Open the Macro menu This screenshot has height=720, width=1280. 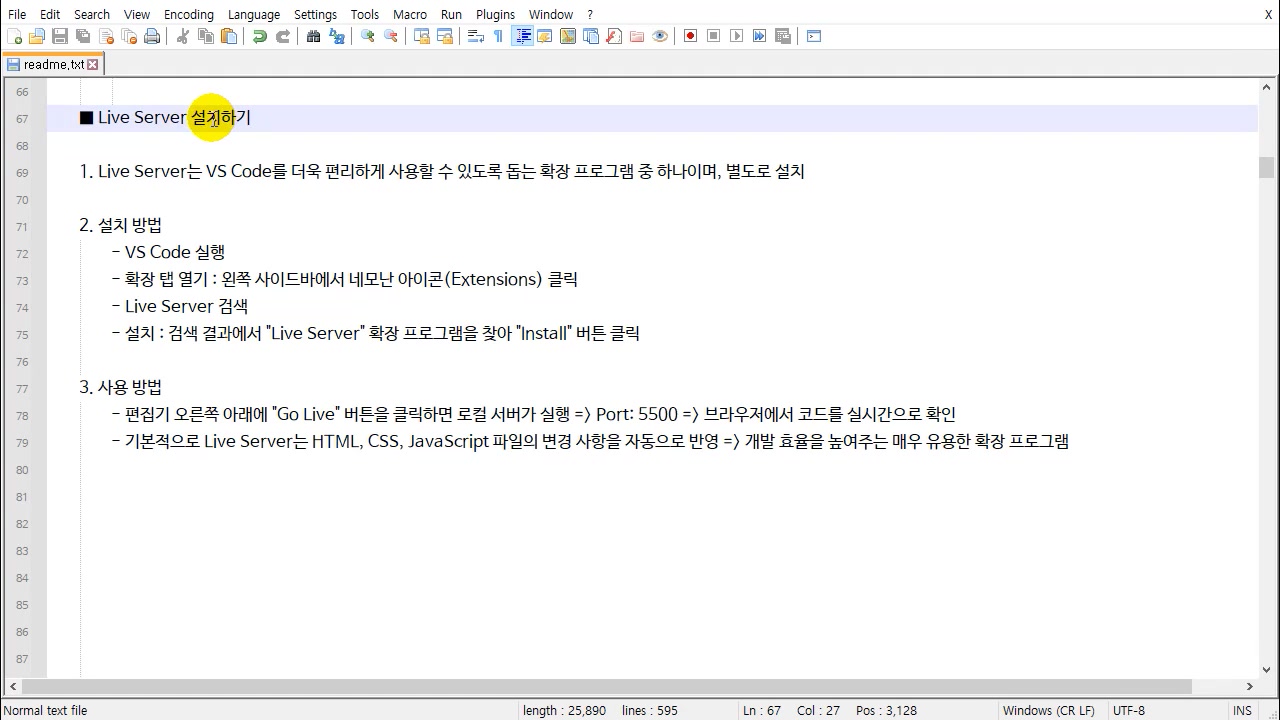coord(409,14)
